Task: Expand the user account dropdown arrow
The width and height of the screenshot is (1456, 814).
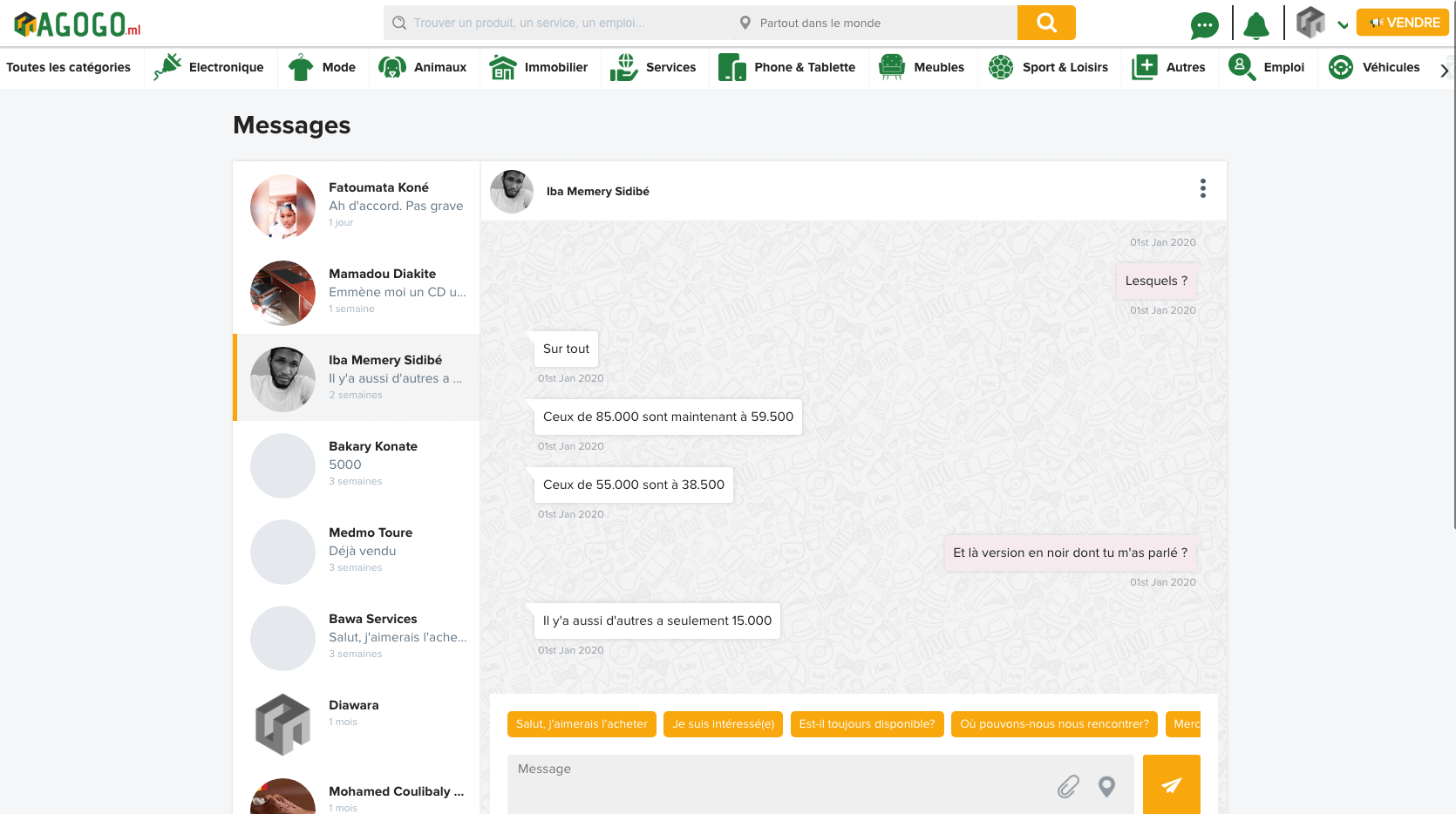Action: [x=1343, y=24]
